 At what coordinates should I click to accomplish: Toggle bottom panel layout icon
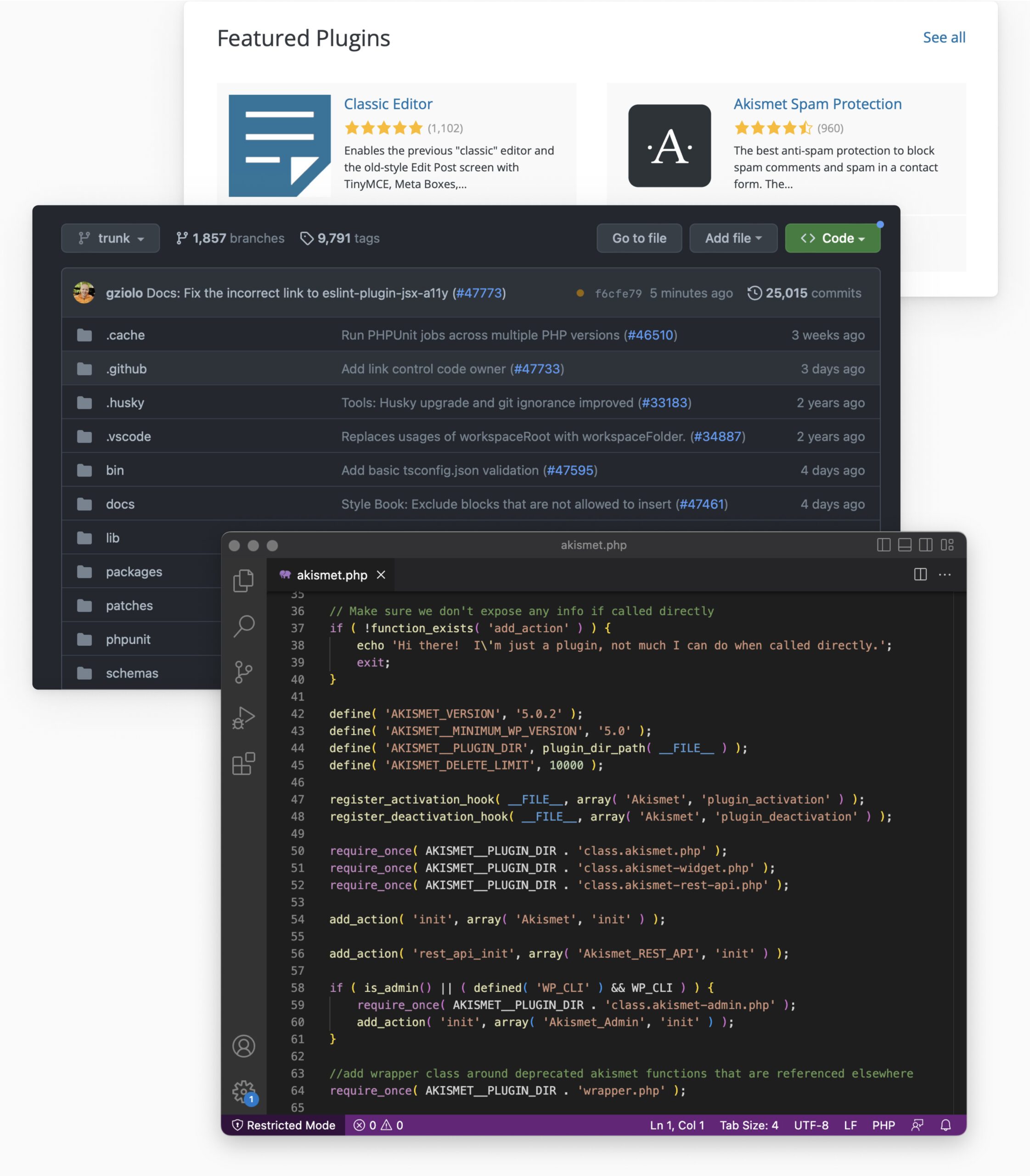(x=905, y=544)
